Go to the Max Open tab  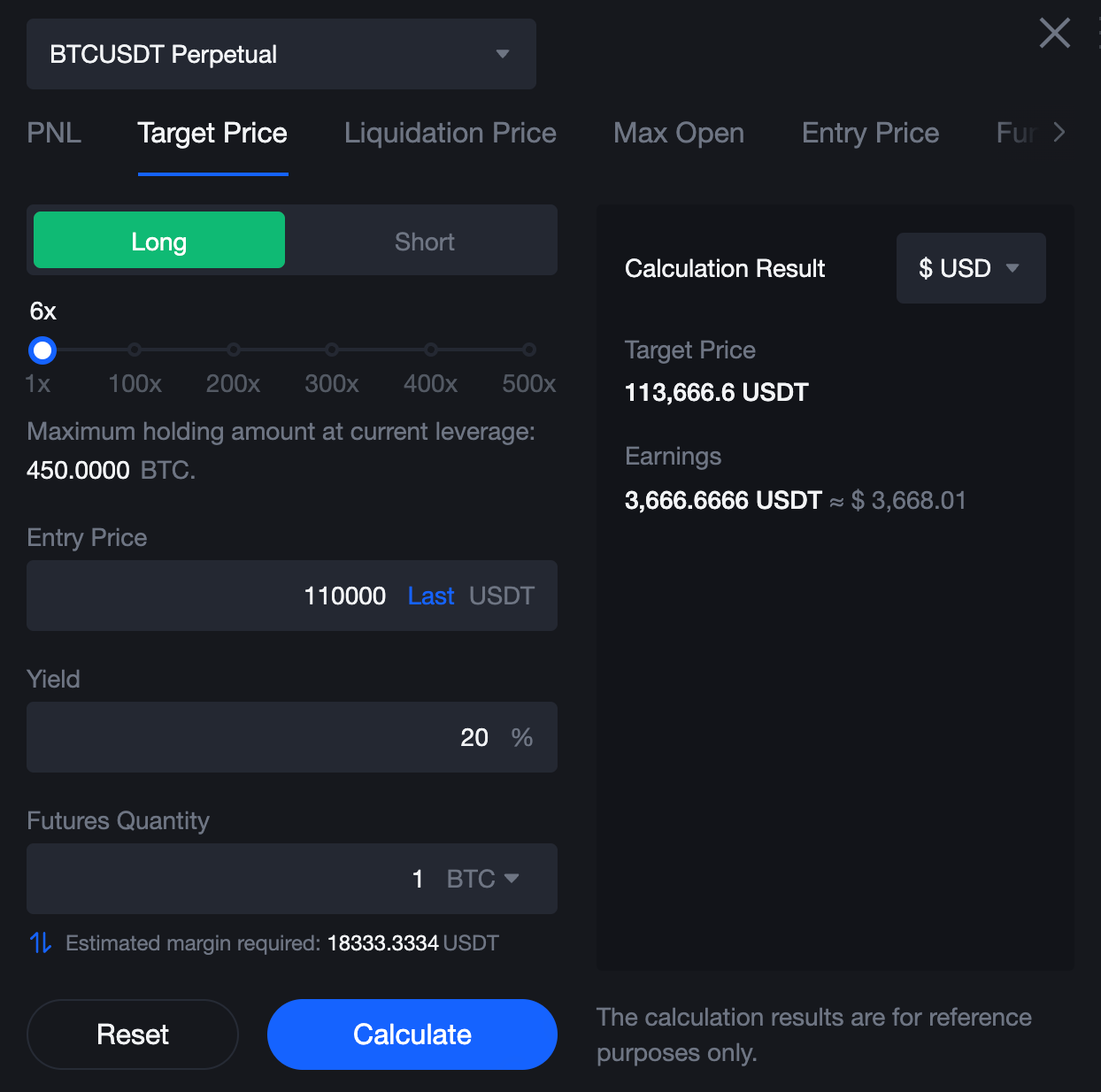point(678,133)
